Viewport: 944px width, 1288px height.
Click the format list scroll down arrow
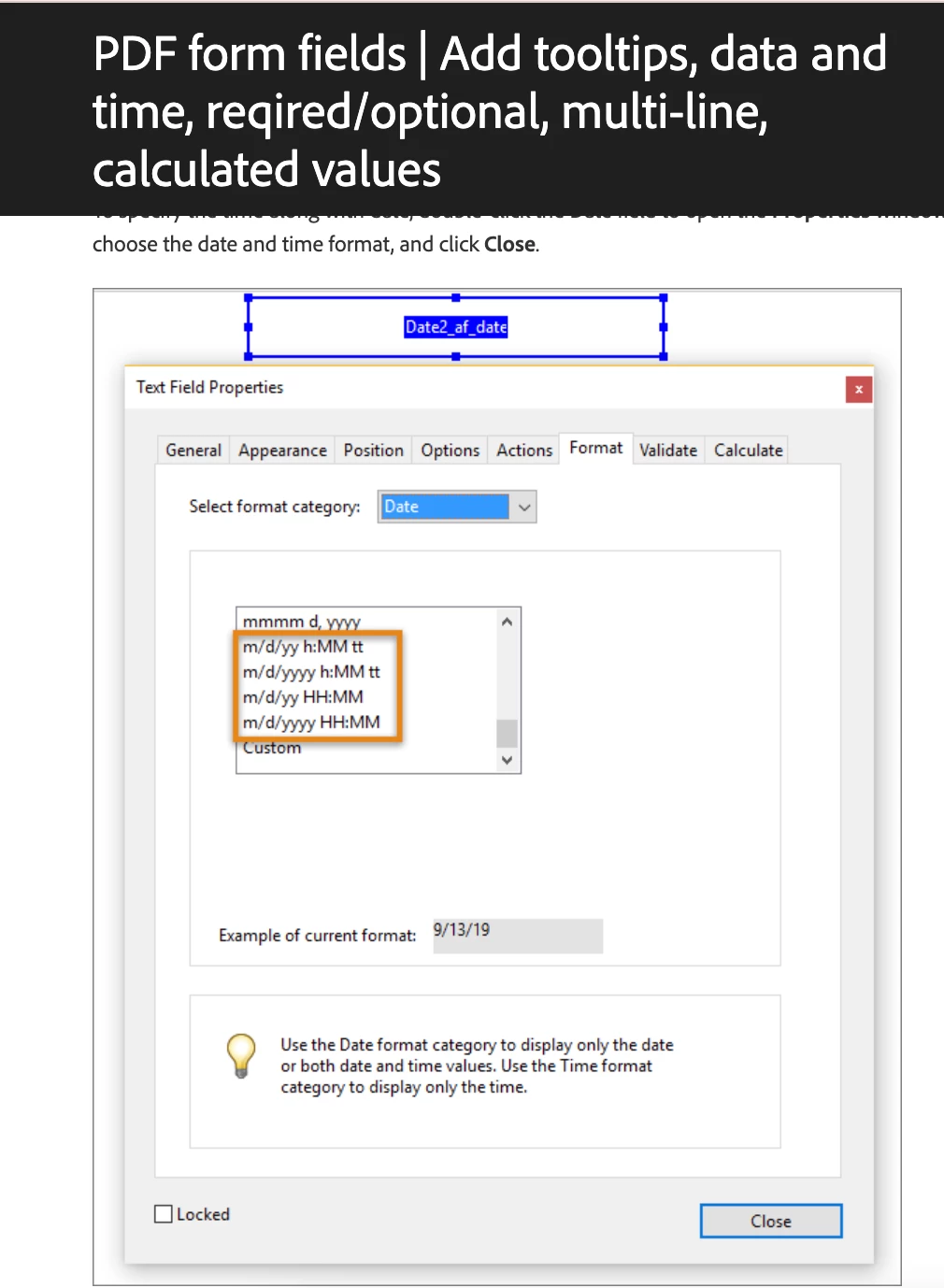pyautogui.click(x=507, y=760)
